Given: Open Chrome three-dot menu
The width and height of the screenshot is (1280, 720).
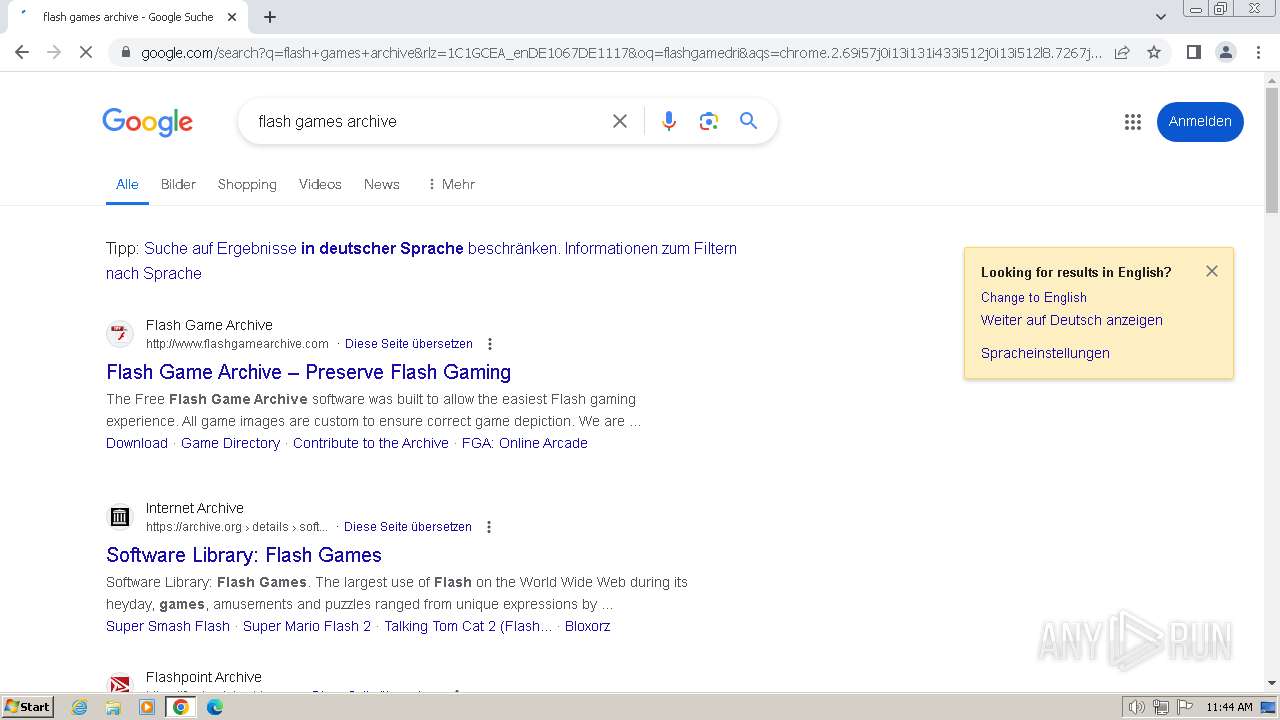Looking at the screenshot, I should (1258, 52).
